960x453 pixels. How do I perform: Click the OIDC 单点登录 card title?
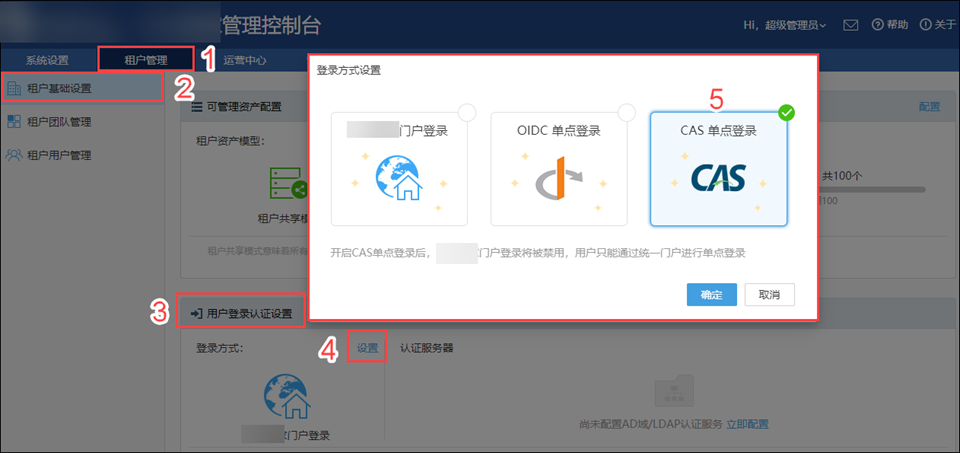pos(559,131)
